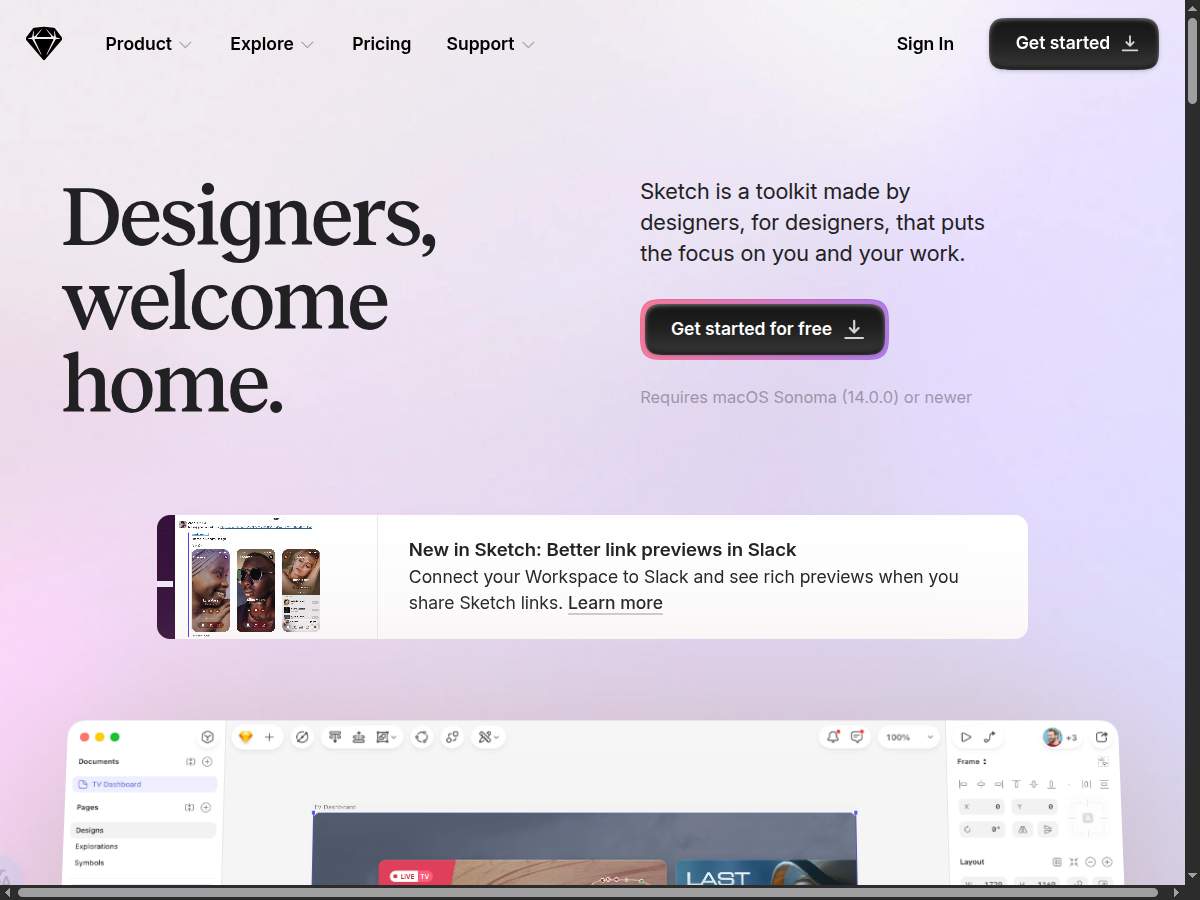Click the flip horizontal icon in inspector
The image size is (1200, 900).
[1022, 829]
